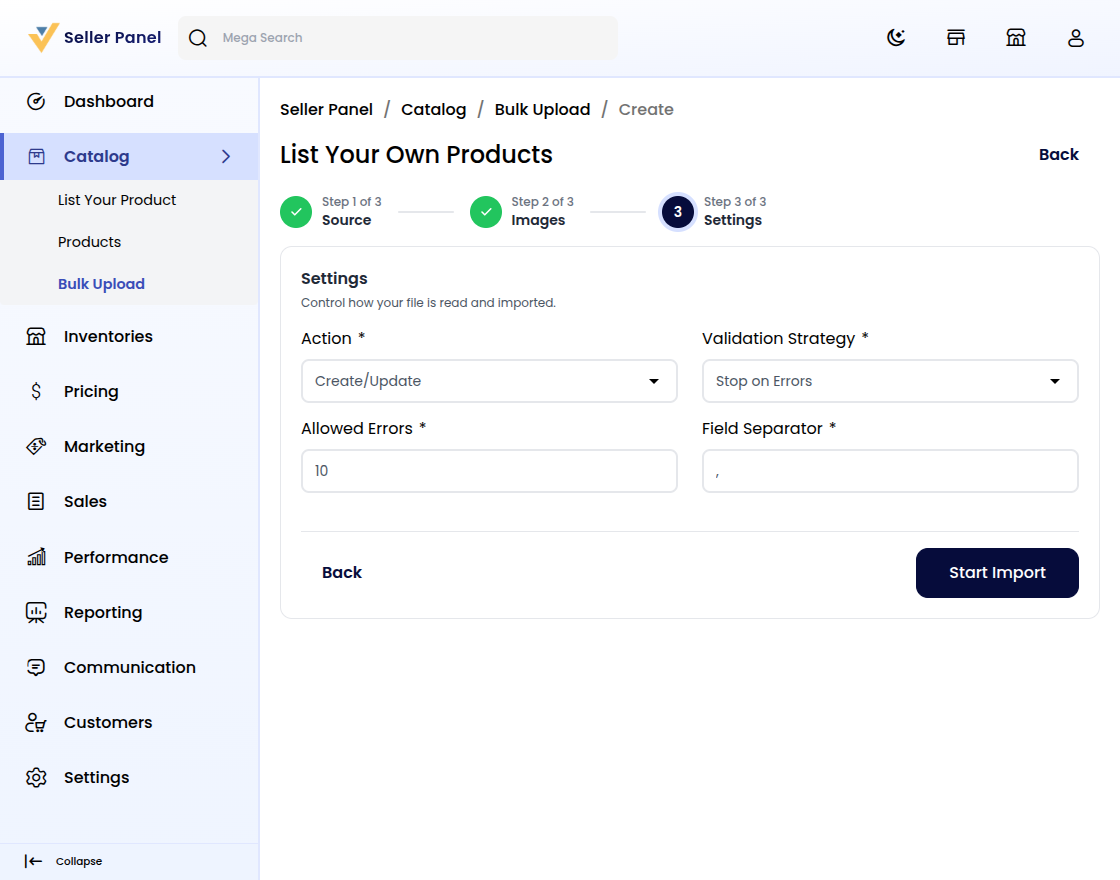Viewport: 1120px width, 880px height.
Task: Click the Step 3 number circle
Action: coord(677,212)
